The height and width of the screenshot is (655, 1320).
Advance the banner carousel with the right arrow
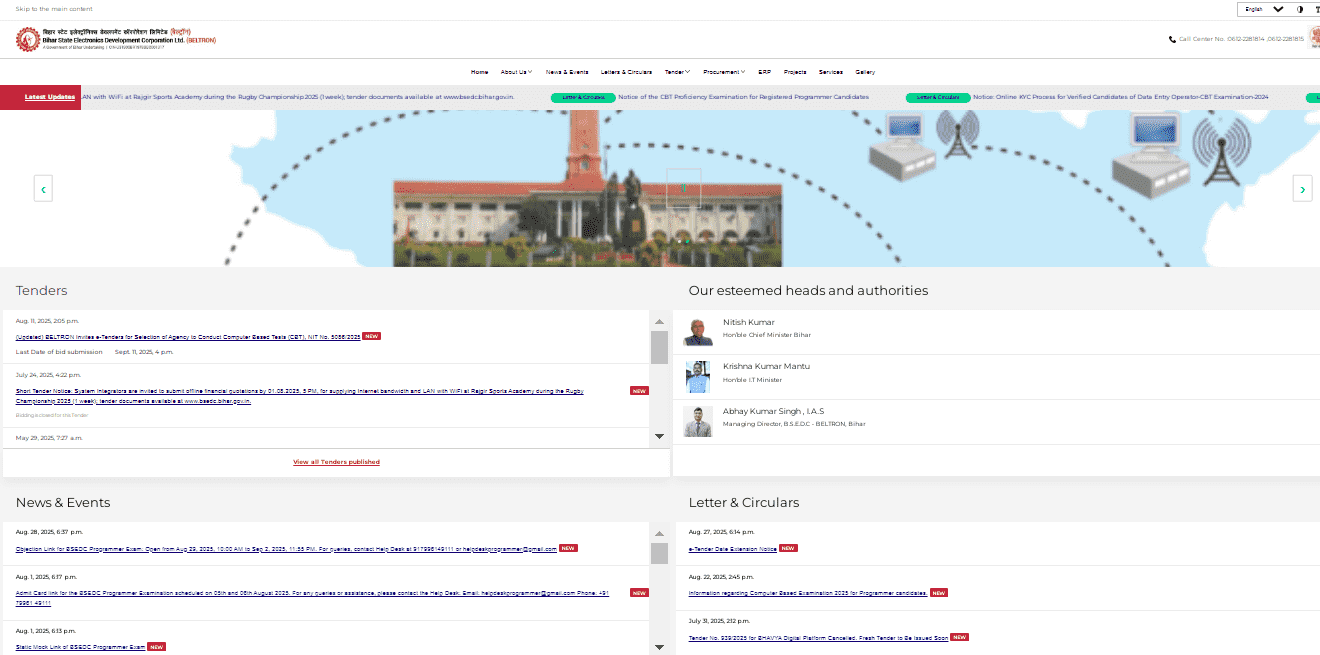1302,188
